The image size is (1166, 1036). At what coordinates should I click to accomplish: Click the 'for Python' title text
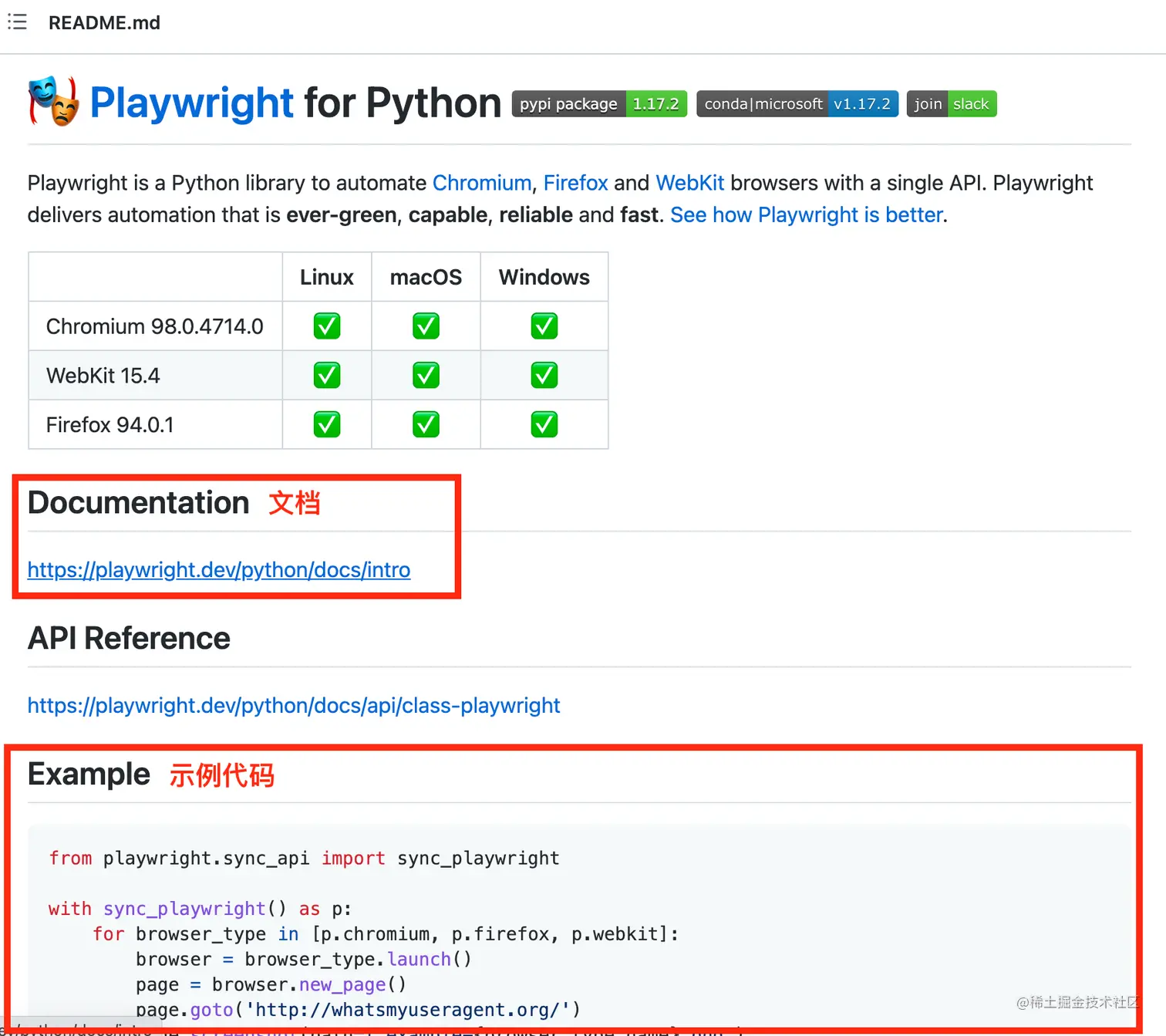(403, 103)
